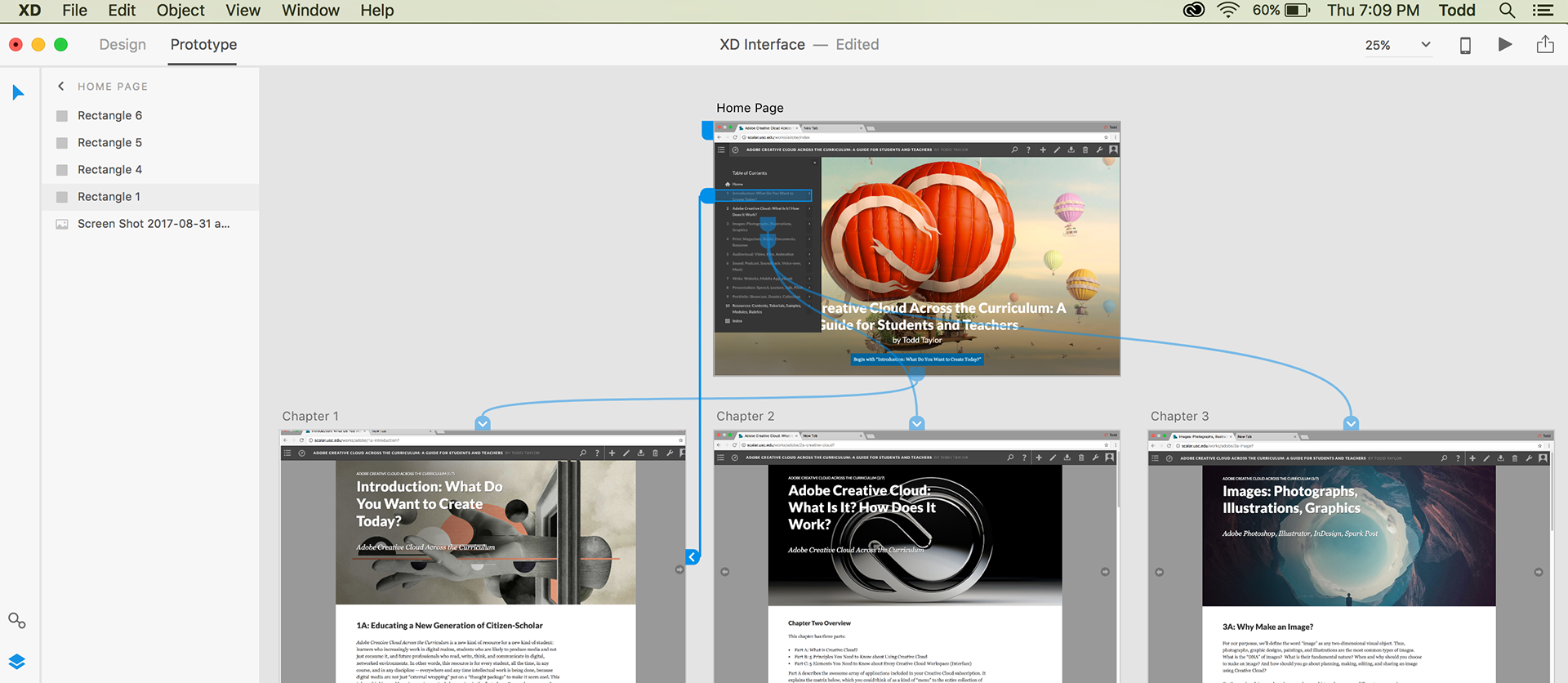
Task: Switch to the Design tab
Action: [x=122, y=45]
